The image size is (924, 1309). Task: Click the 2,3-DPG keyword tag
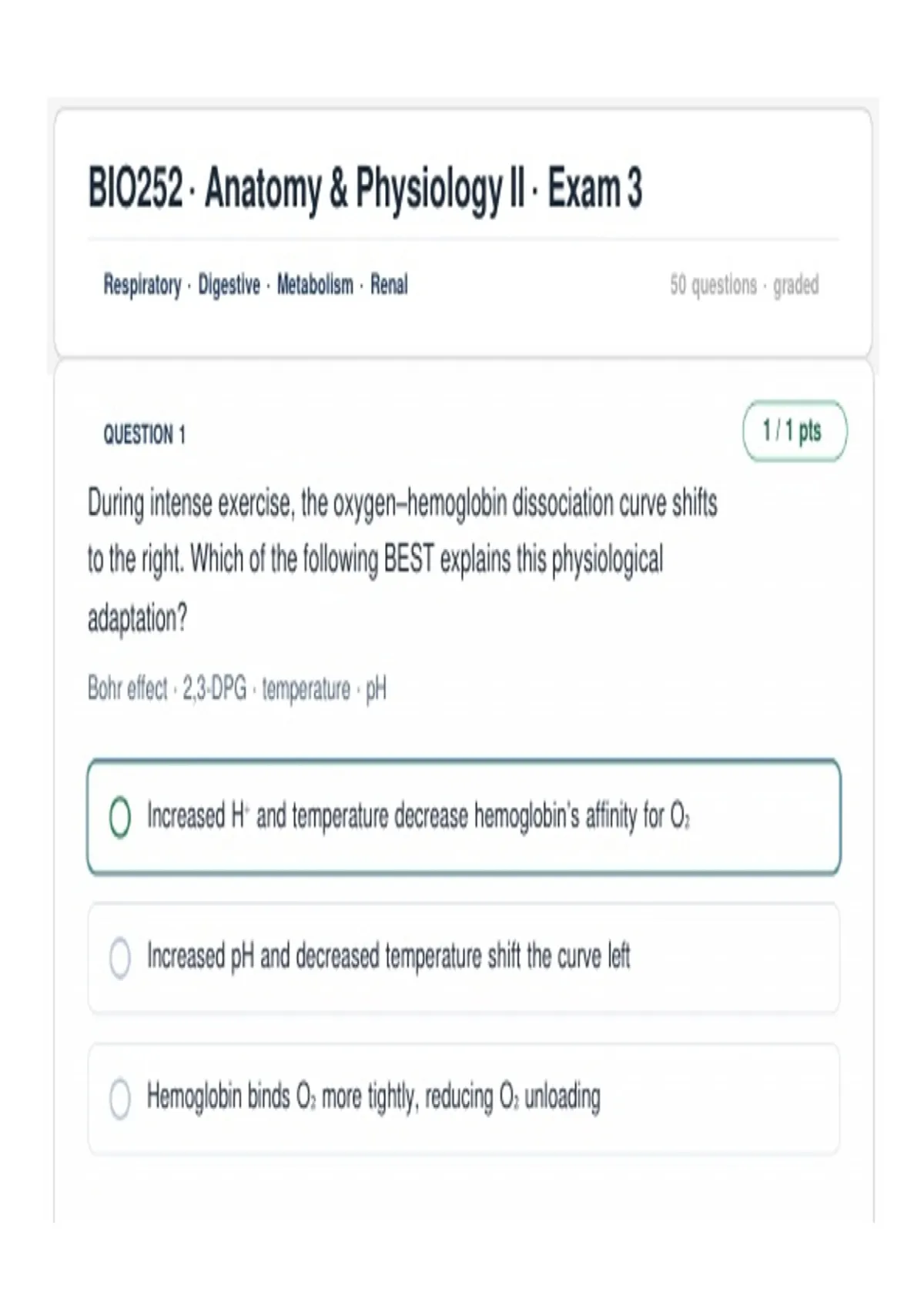pyautogui.click(x=215, y=688)
